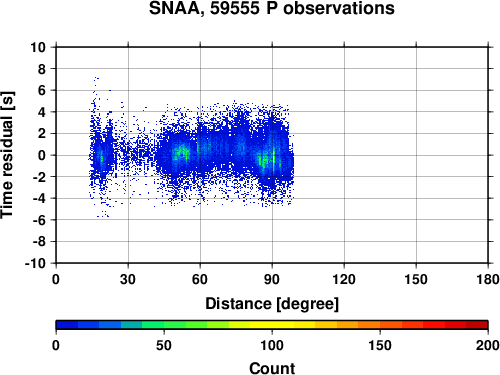
Task: Click the 'Distance [degree]' x-axis label
Action: point(272,304)
